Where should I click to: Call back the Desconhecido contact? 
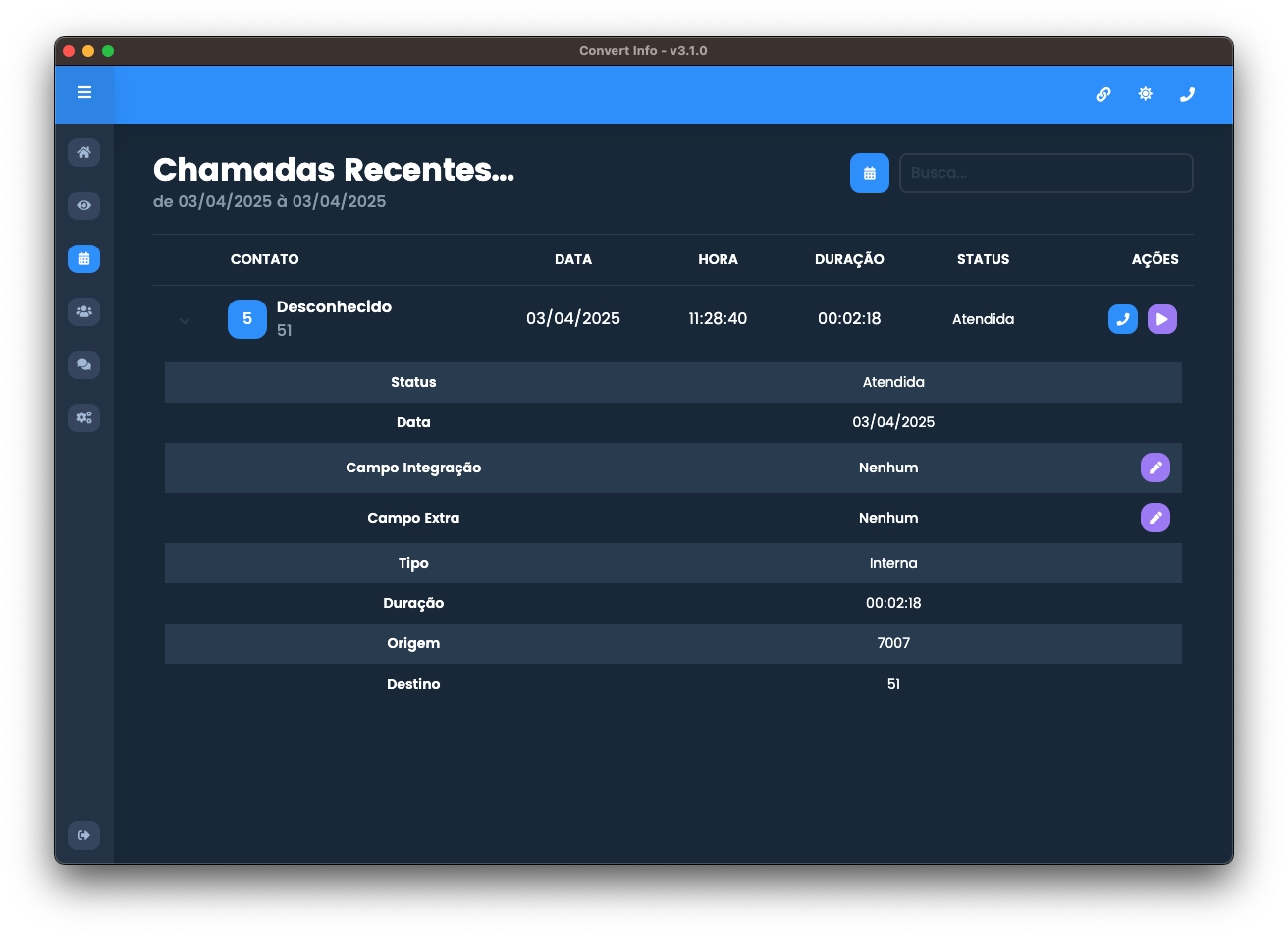click(1123, 319)
